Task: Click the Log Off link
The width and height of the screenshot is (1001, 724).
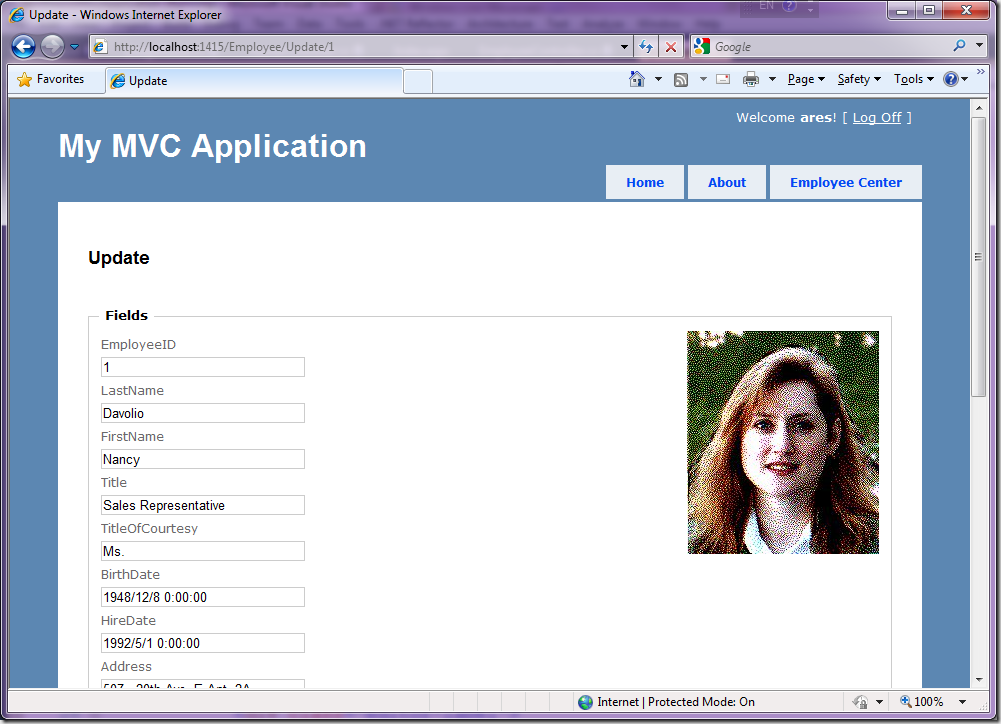Action: coord(876,118)
